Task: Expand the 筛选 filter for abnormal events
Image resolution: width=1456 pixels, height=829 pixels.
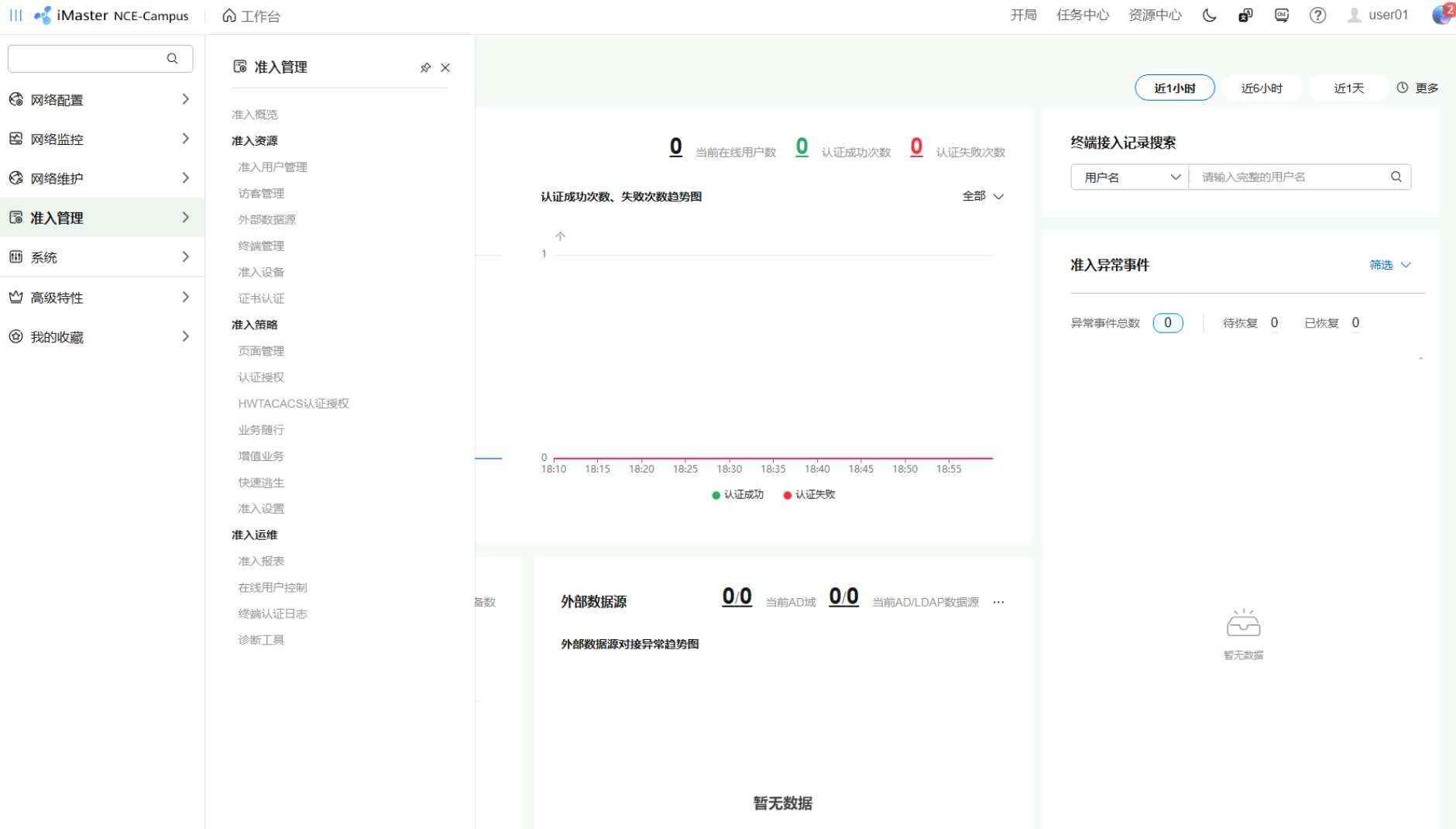Action: click(1390, 265)
